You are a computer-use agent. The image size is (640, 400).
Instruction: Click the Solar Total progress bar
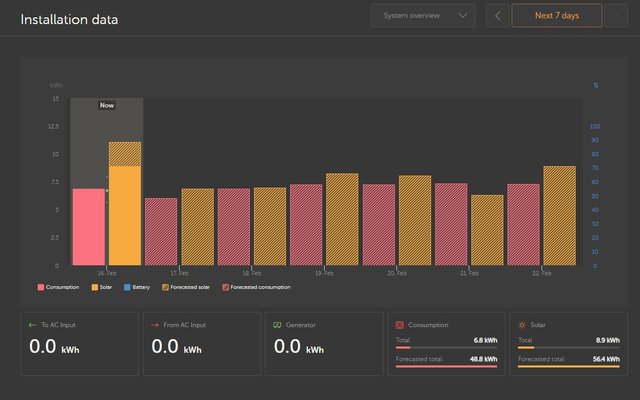click(569, 348)
